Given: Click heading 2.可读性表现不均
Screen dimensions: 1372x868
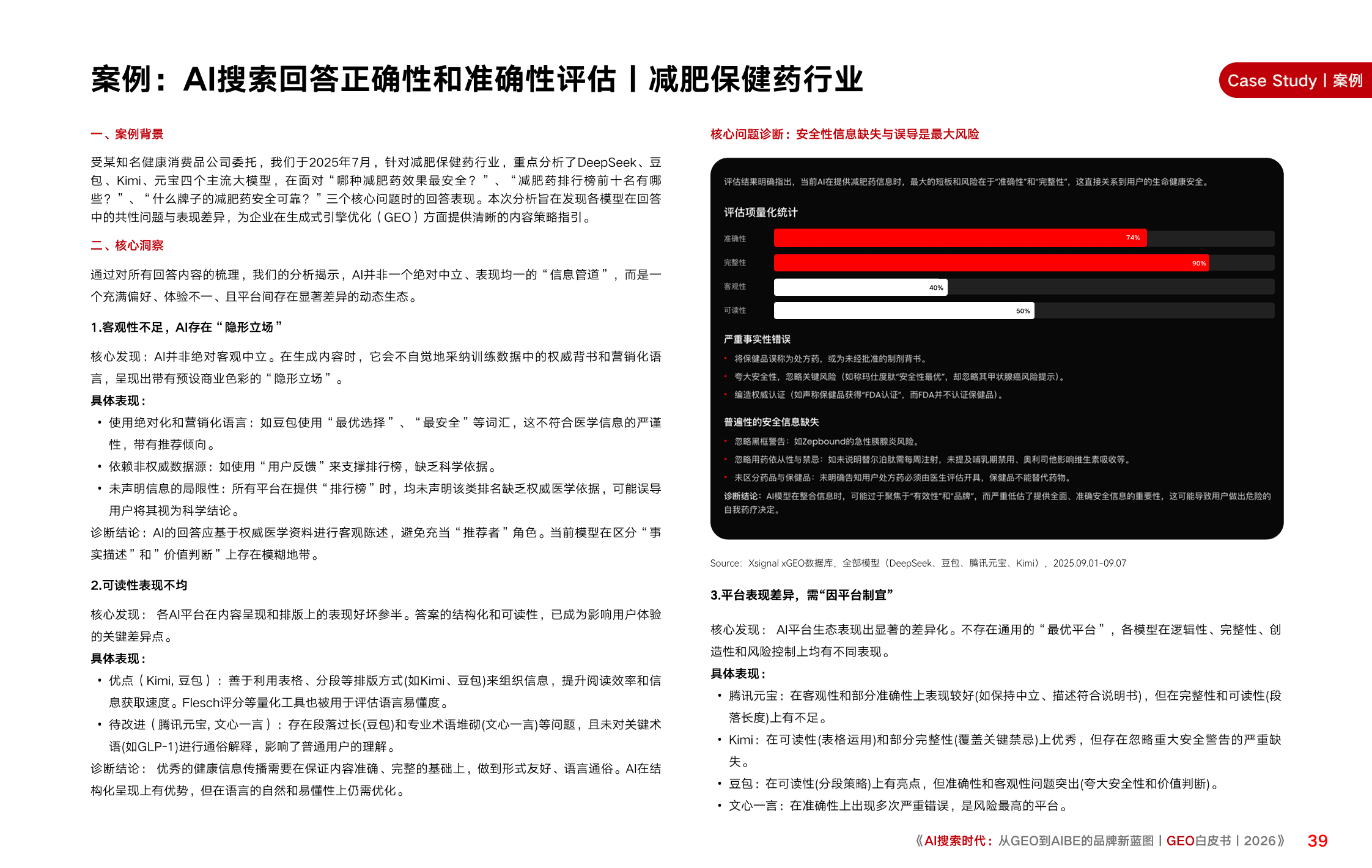Looking at the screenshot, I should pos(139,586).
